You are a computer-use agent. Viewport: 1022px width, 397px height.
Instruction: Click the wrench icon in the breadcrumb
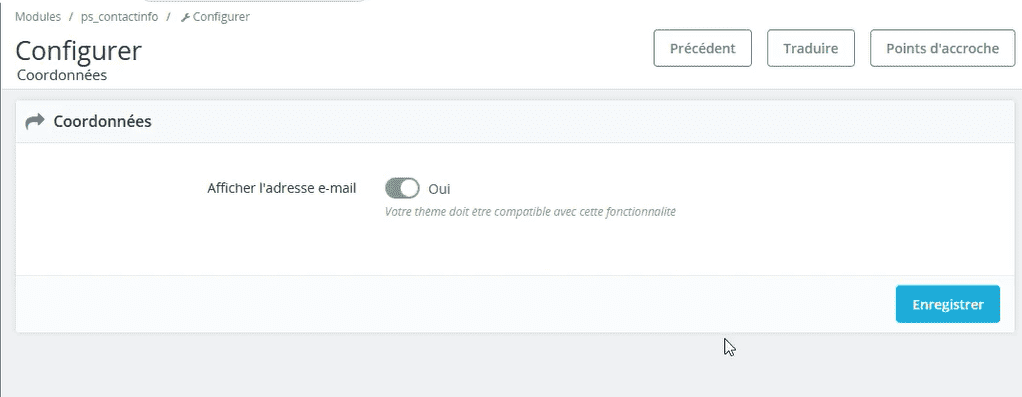pos(185,18)
